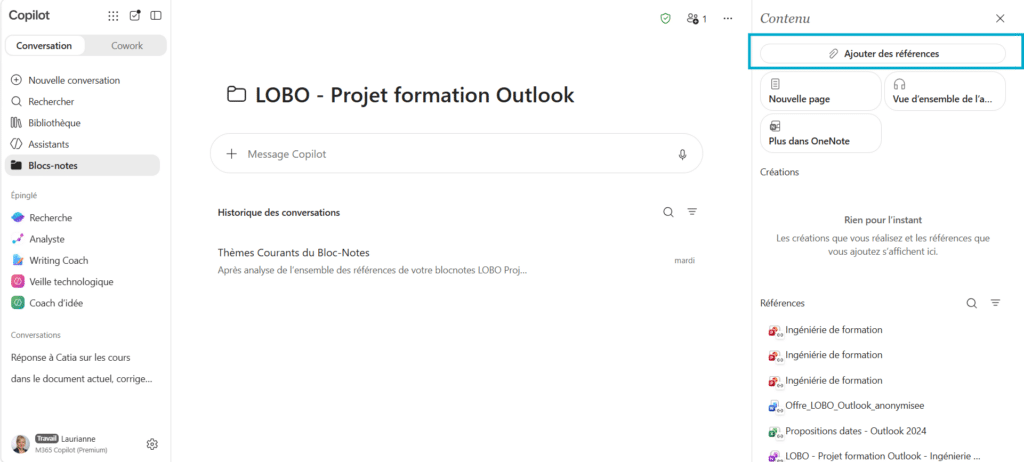
Task: Switch to the Cowork tab
Action: (126, 46)
